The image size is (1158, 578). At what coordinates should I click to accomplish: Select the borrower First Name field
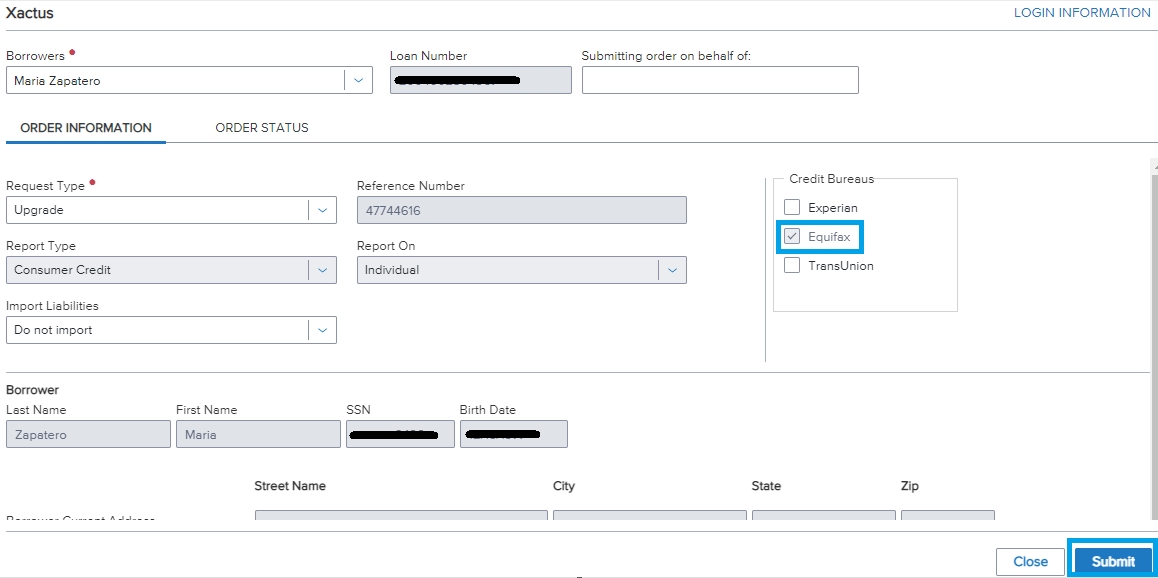point(258,435)
